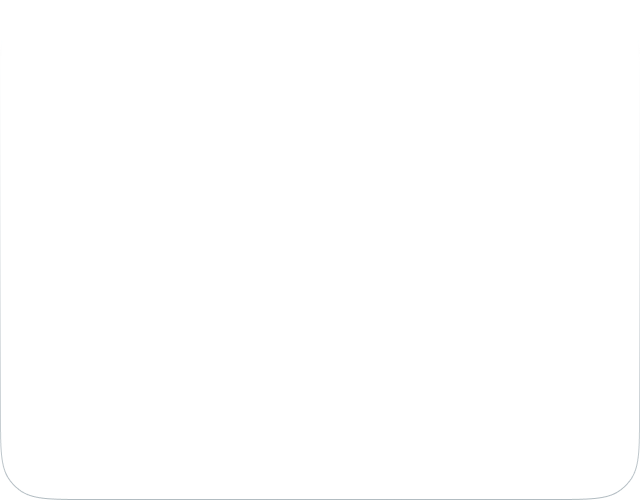Click the empty white panel center

320,249
